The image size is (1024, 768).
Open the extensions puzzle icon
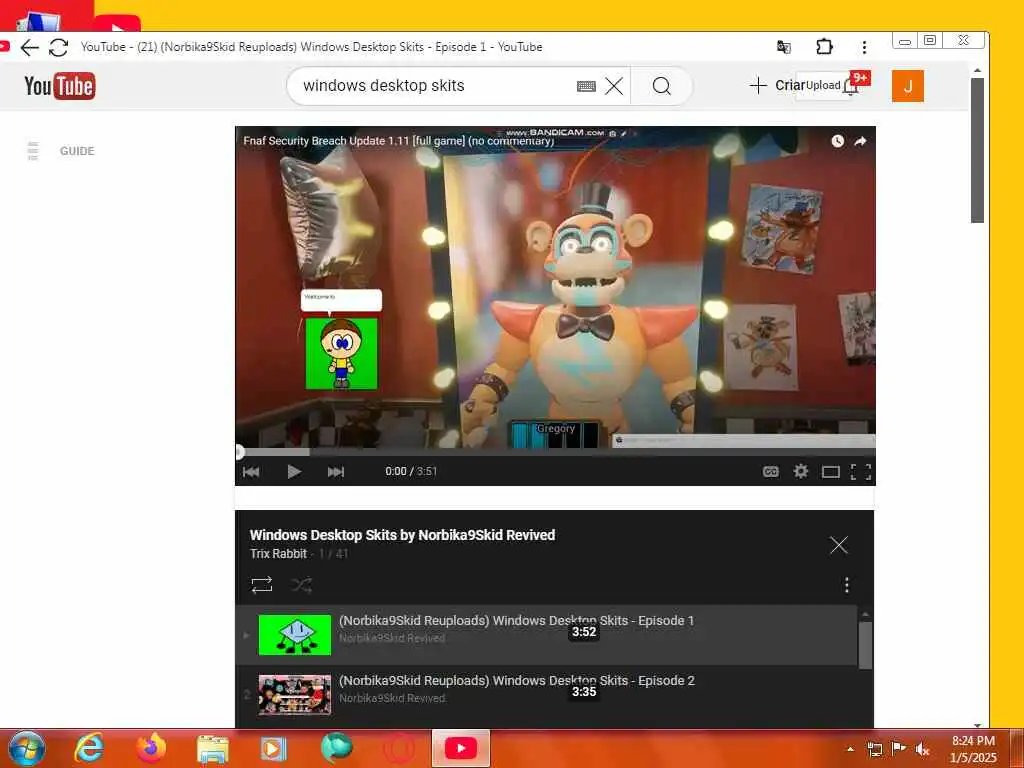(824, 47)
